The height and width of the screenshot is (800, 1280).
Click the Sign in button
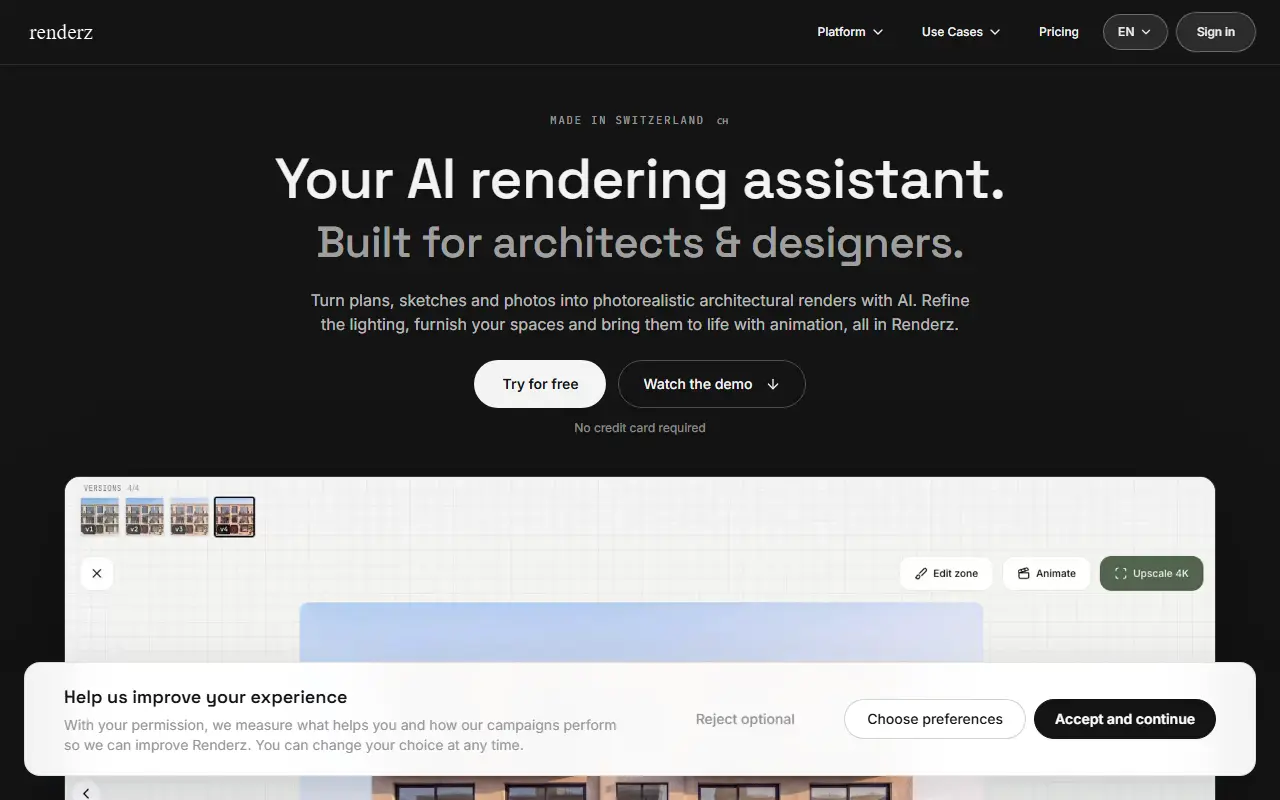tap(1215, 32)
